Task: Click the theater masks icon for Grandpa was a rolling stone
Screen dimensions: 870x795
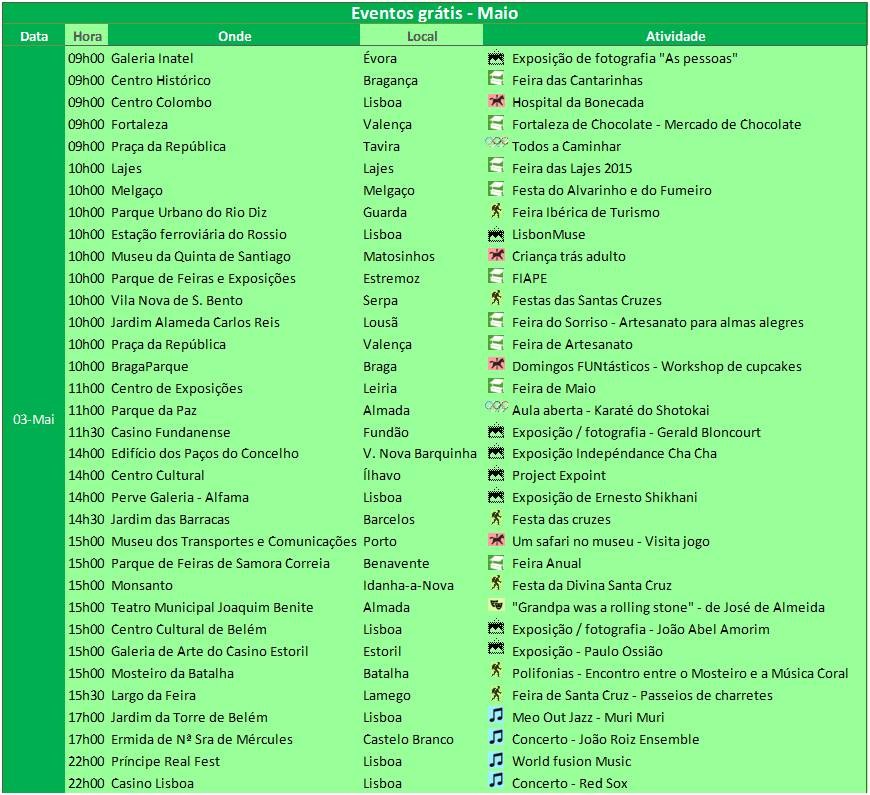Action: [495, 607]
